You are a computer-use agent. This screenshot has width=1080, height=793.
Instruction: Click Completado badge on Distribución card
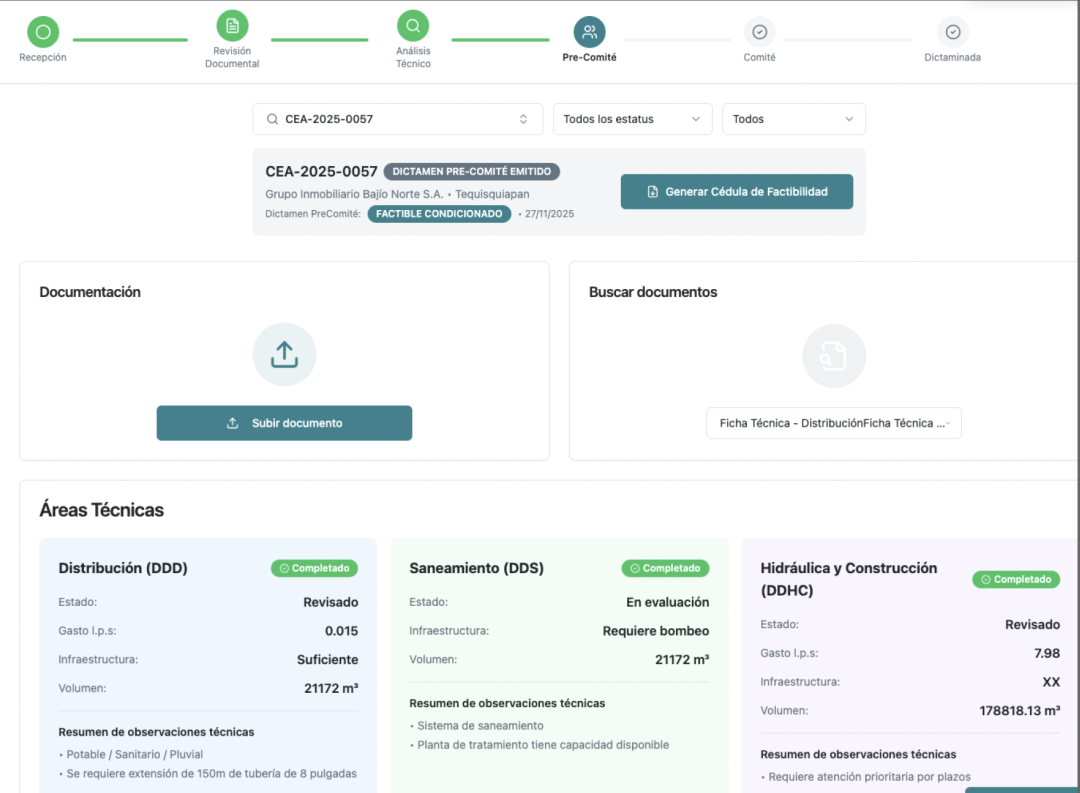click(x=314, y=568)
